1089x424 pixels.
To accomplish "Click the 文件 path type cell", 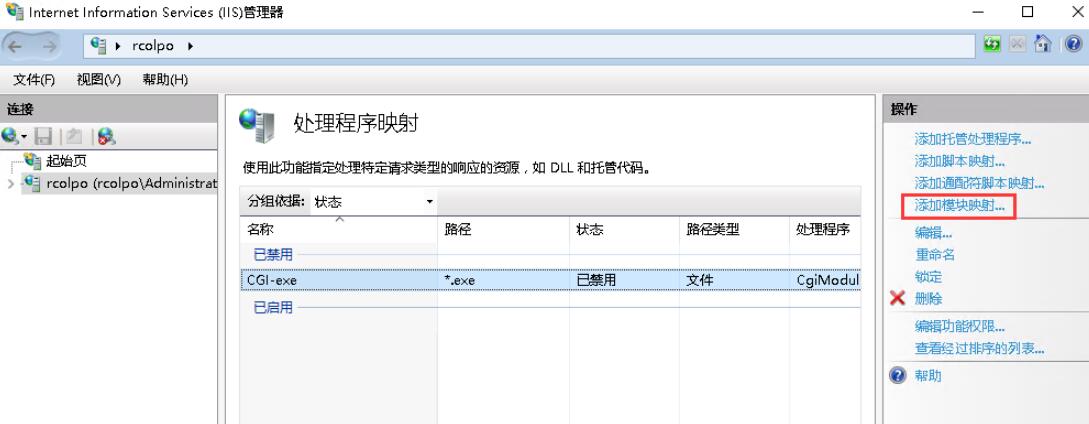I will (x=699, y=280).
